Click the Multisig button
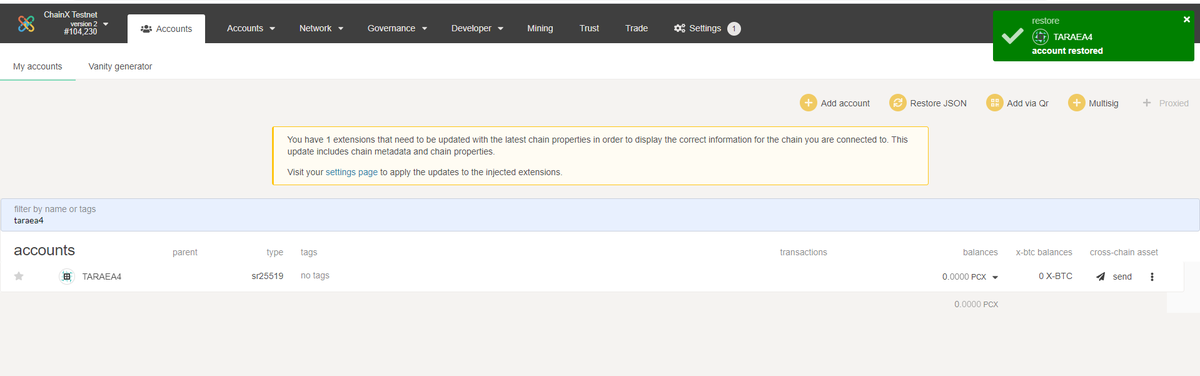1200x376 pixels. [1093, 103]
